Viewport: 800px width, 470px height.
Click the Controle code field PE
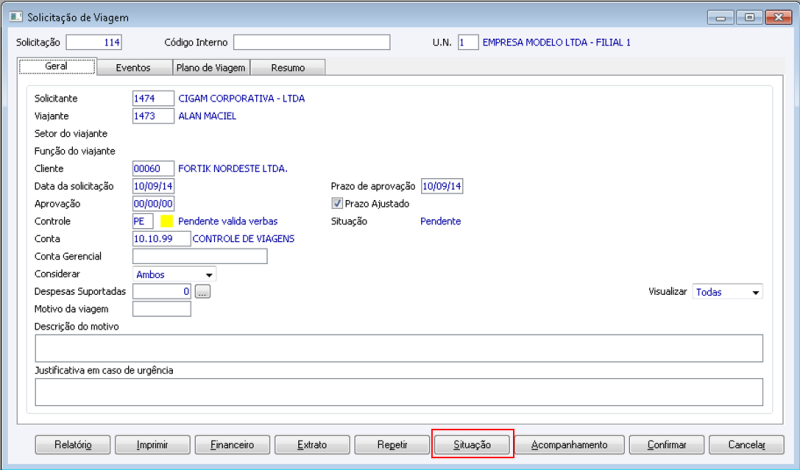pyautogui.click(x=143, y=221)
